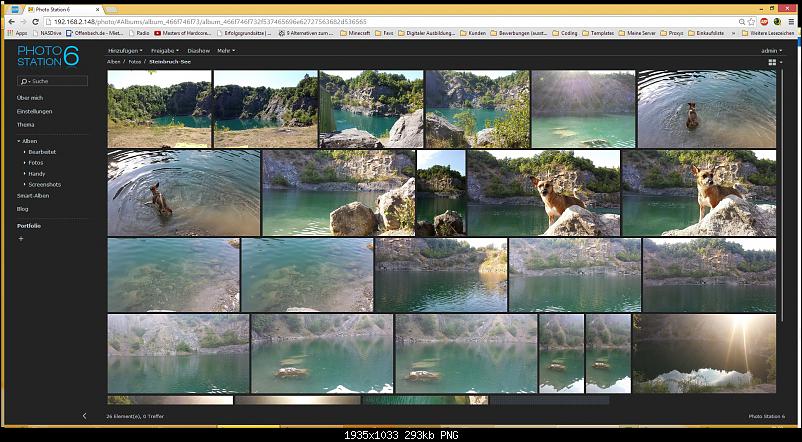Screen dimensions: 802x442
Task: Click the search magnifier icon
Action: (24, 80)
